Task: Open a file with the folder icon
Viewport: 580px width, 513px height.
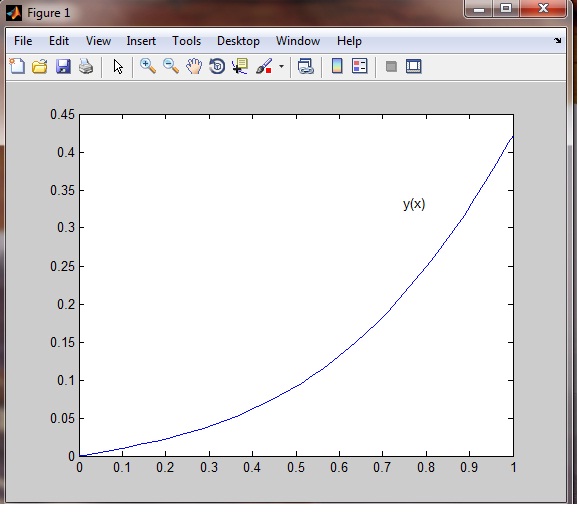Action: [40, 67]
